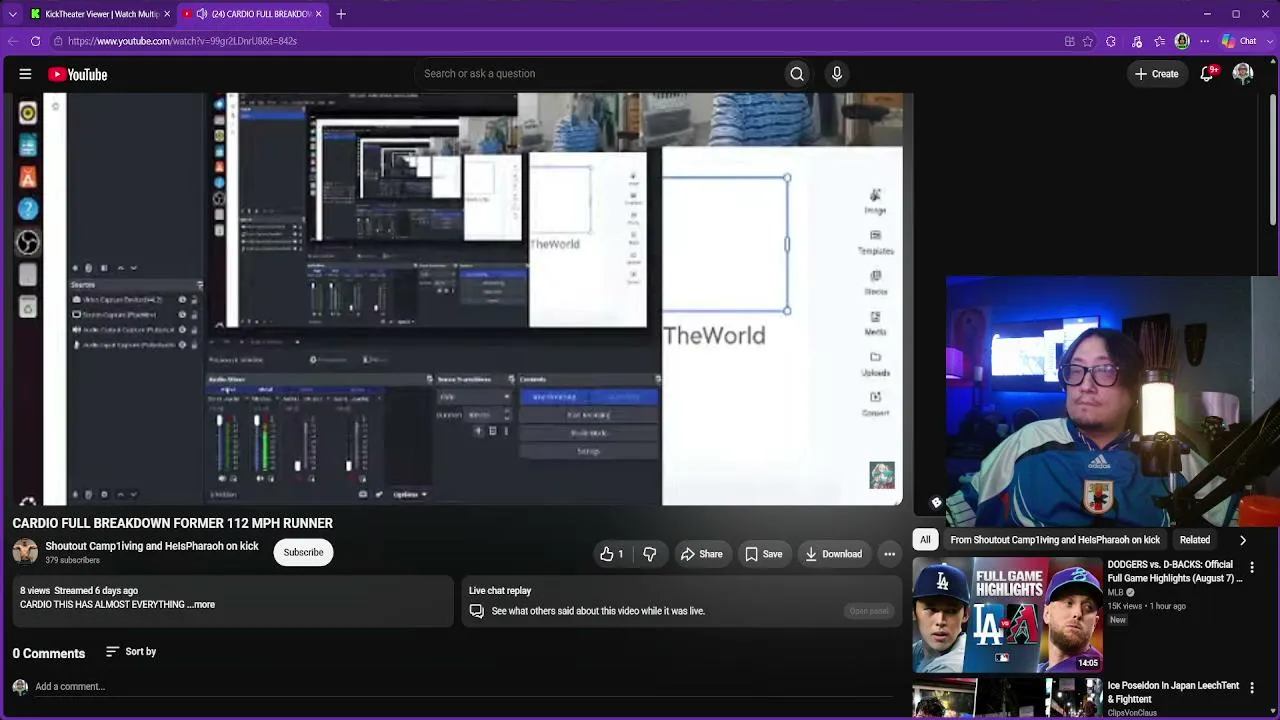Open YouTube notifications bell
The image size is (1280, 720).
coord(1208,73)
